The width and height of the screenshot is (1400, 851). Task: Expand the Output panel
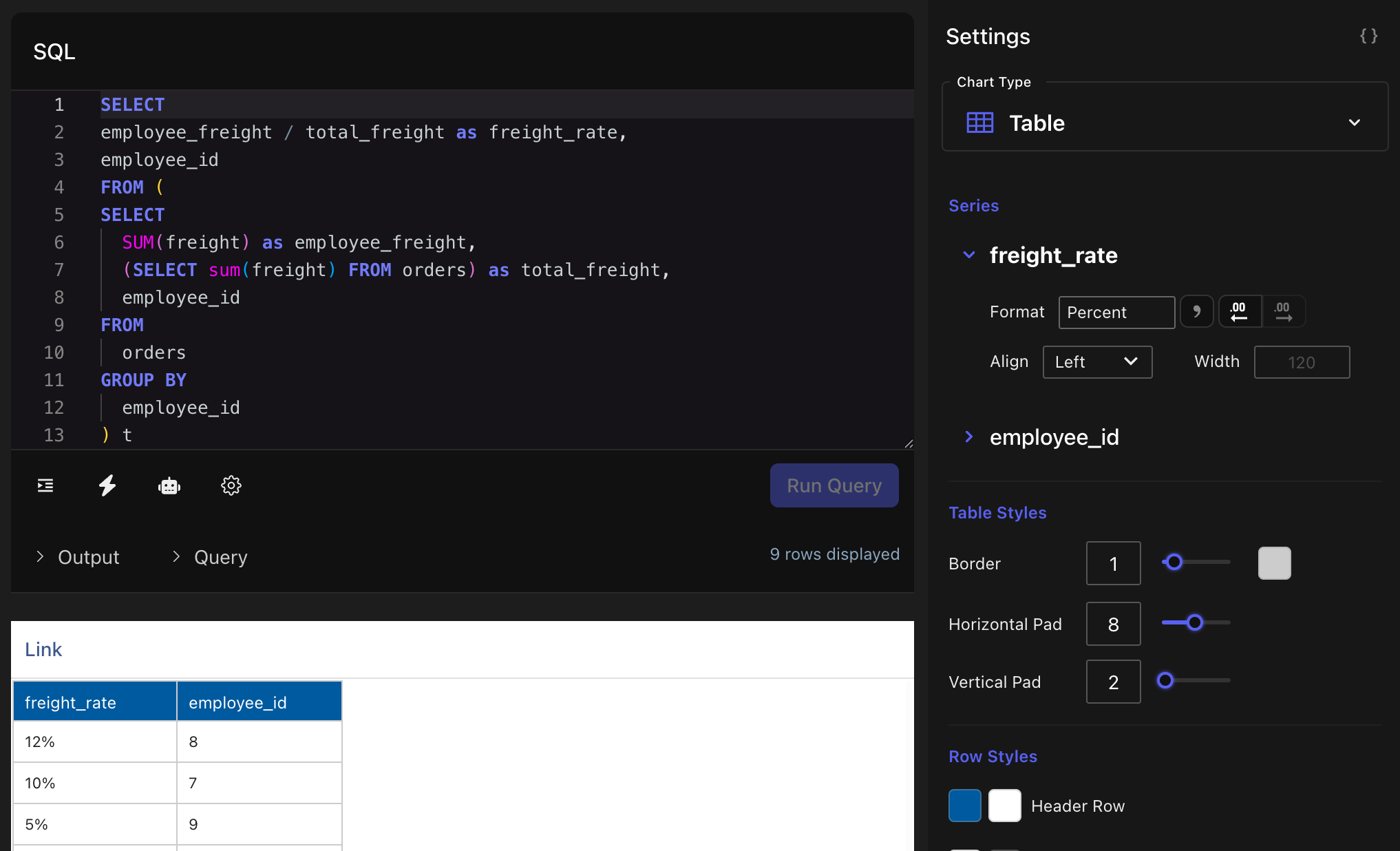(x=76, y=557)
